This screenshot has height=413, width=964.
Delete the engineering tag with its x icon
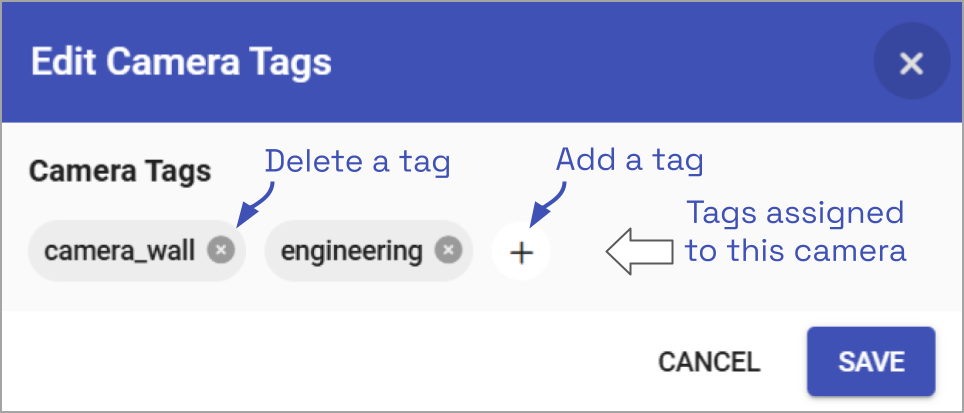(x=449, y=251)
